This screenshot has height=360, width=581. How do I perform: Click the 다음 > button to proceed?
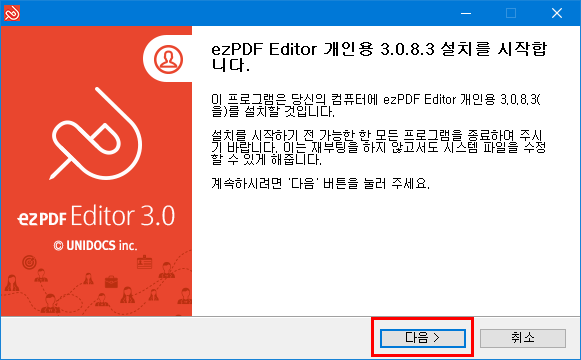coord(423,338)
